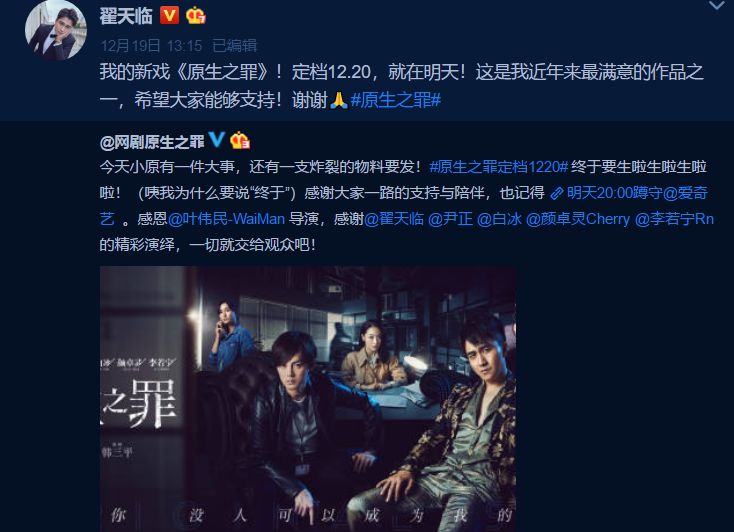Viewport: 734px width, 532px height.
Task: Open the 翟天临 username link
Action: tap(126, 16)
